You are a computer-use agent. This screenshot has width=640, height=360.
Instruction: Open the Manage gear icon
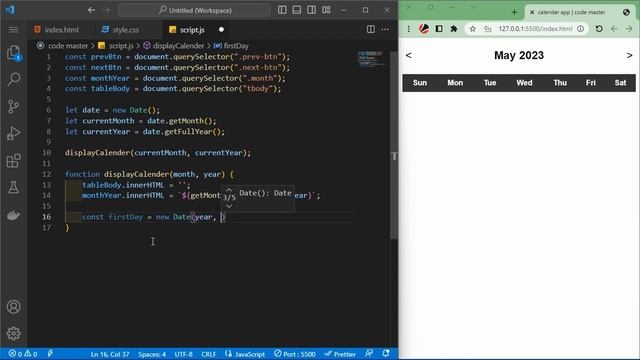click(13, 333)
